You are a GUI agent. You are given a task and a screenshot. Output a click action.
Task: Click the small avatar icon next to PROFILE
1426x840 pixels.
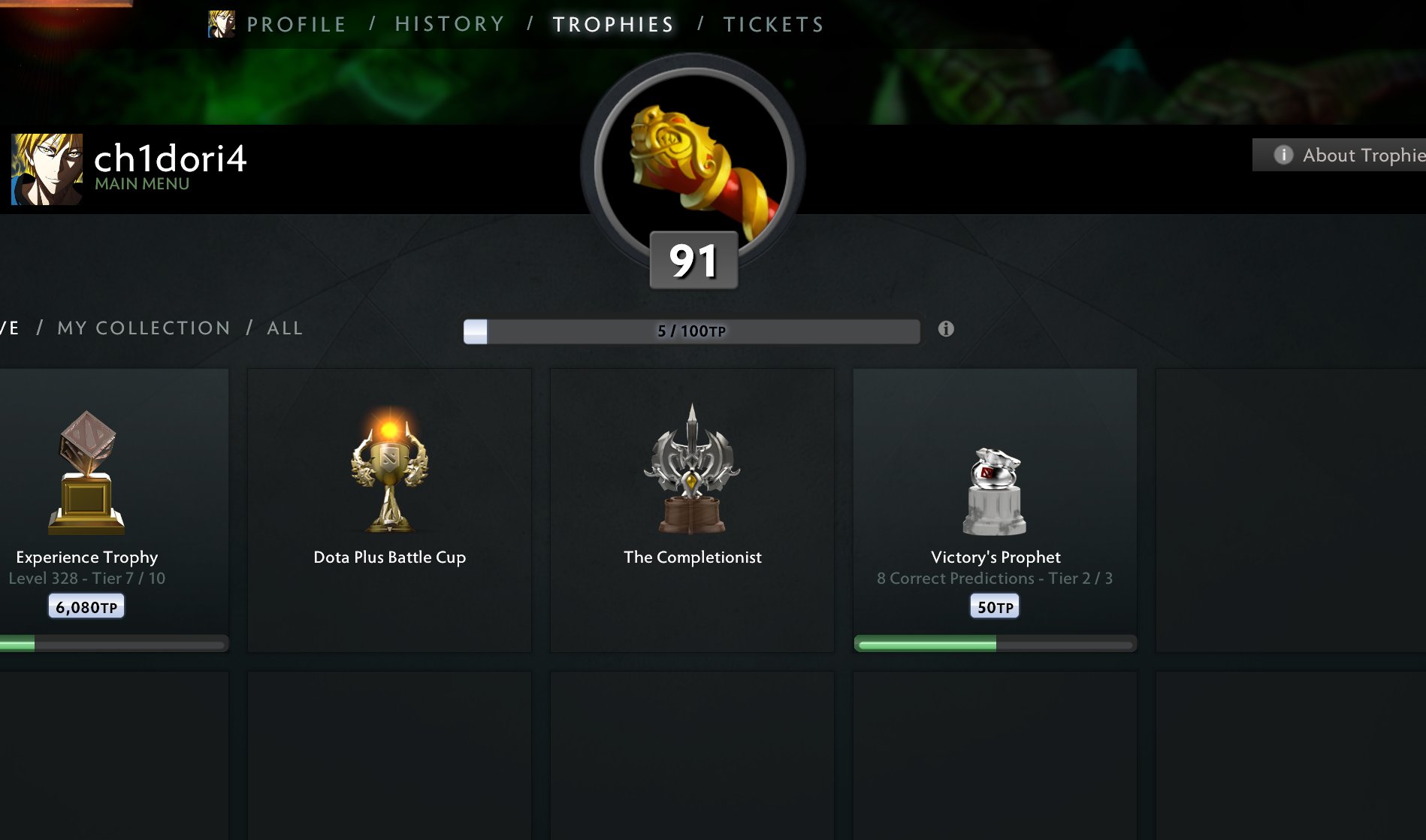(221, 24)
